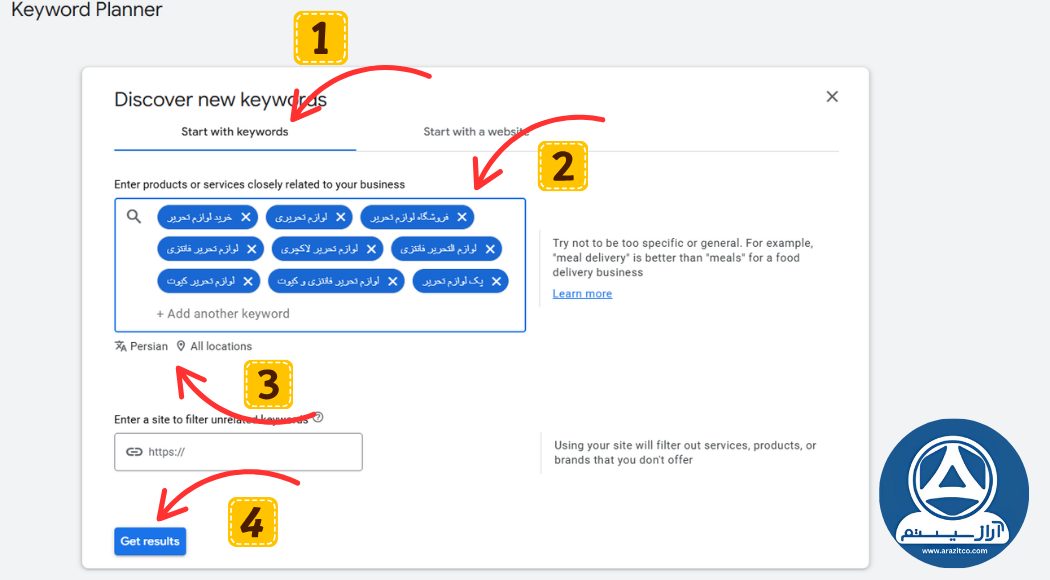
Task: Click the Get results button
Action: [149, 540]
